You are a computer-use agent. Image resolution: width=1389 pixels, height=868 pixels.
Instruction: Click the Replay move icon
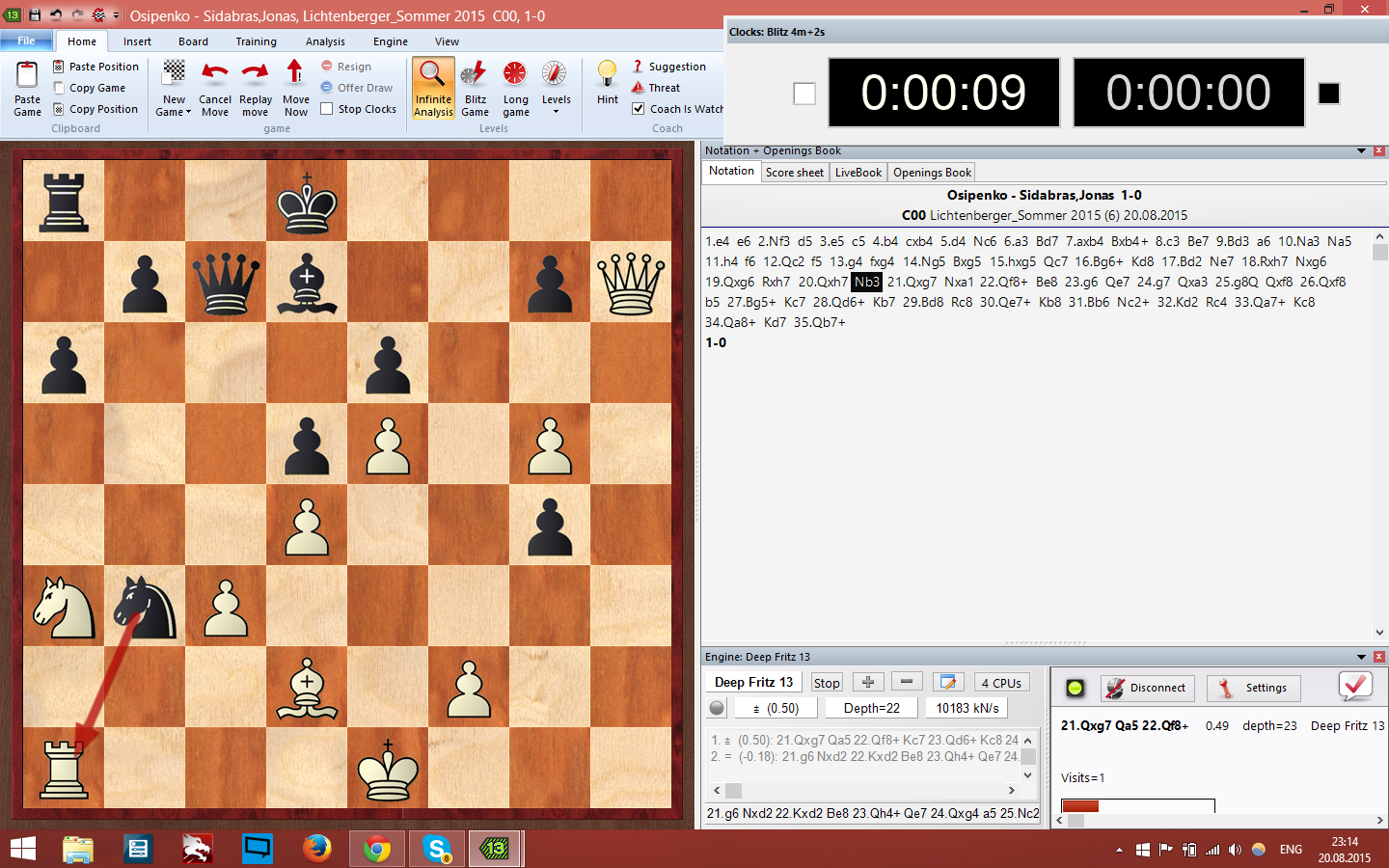[255, 73]
